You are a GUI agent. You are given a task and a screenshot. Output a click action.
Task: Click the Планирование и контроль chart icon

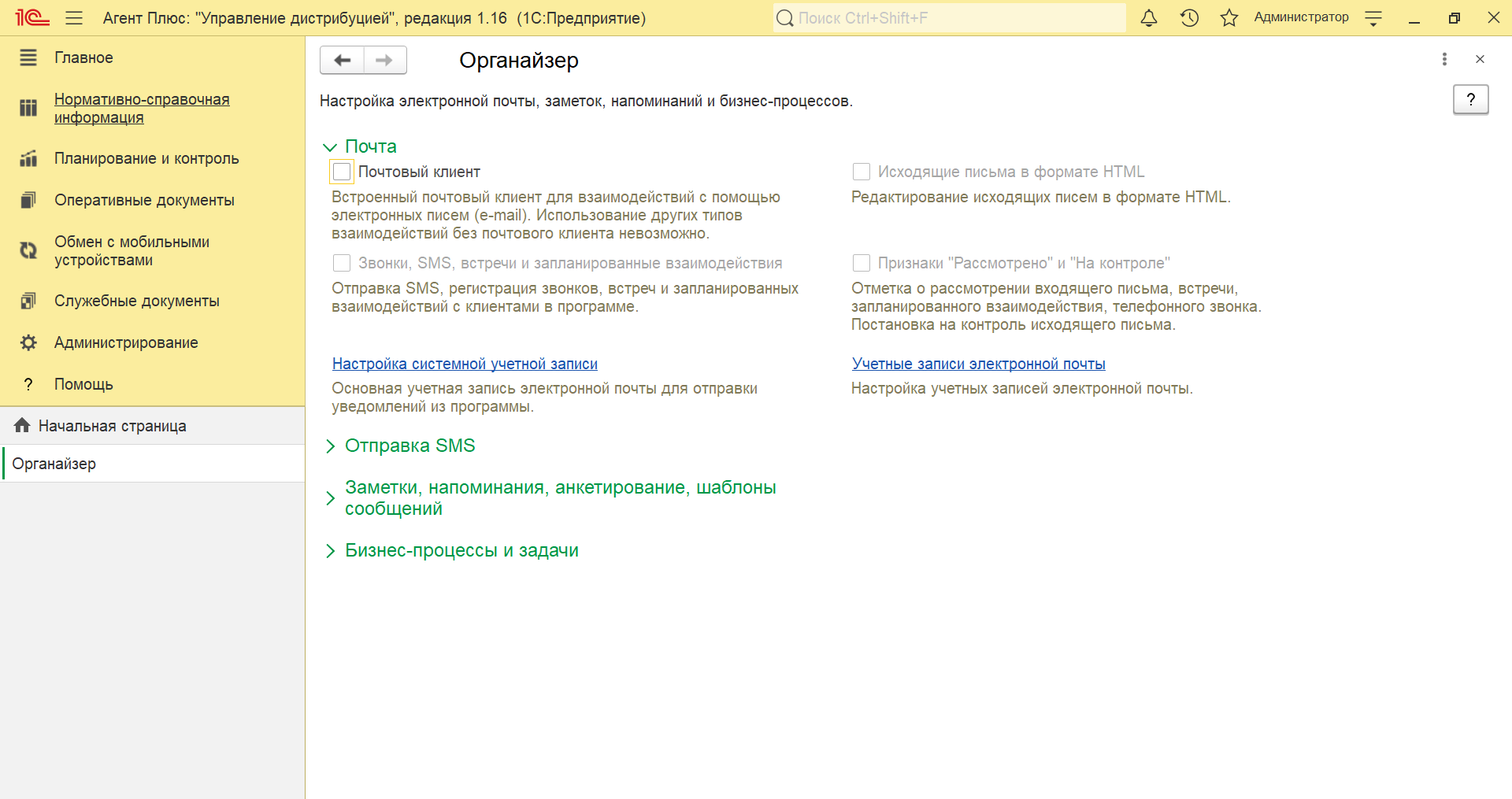coord(28,158)
